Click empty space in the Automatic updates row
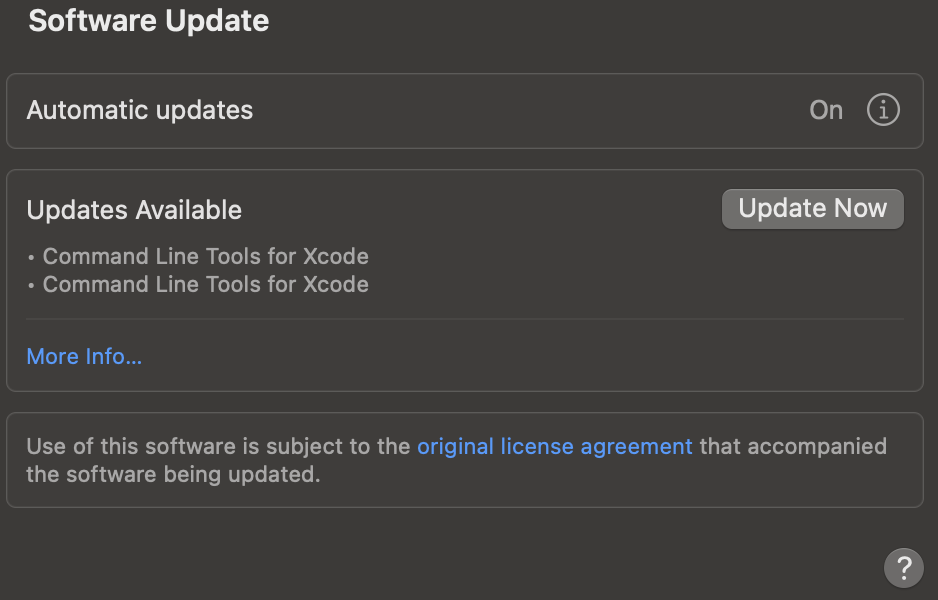This screenshot has height=600, width=938. point(526,111)
